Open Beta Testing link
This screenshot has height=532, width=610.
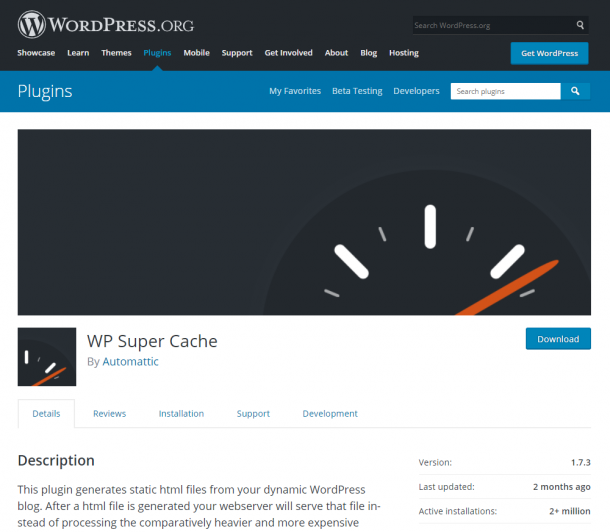point(357,91)
